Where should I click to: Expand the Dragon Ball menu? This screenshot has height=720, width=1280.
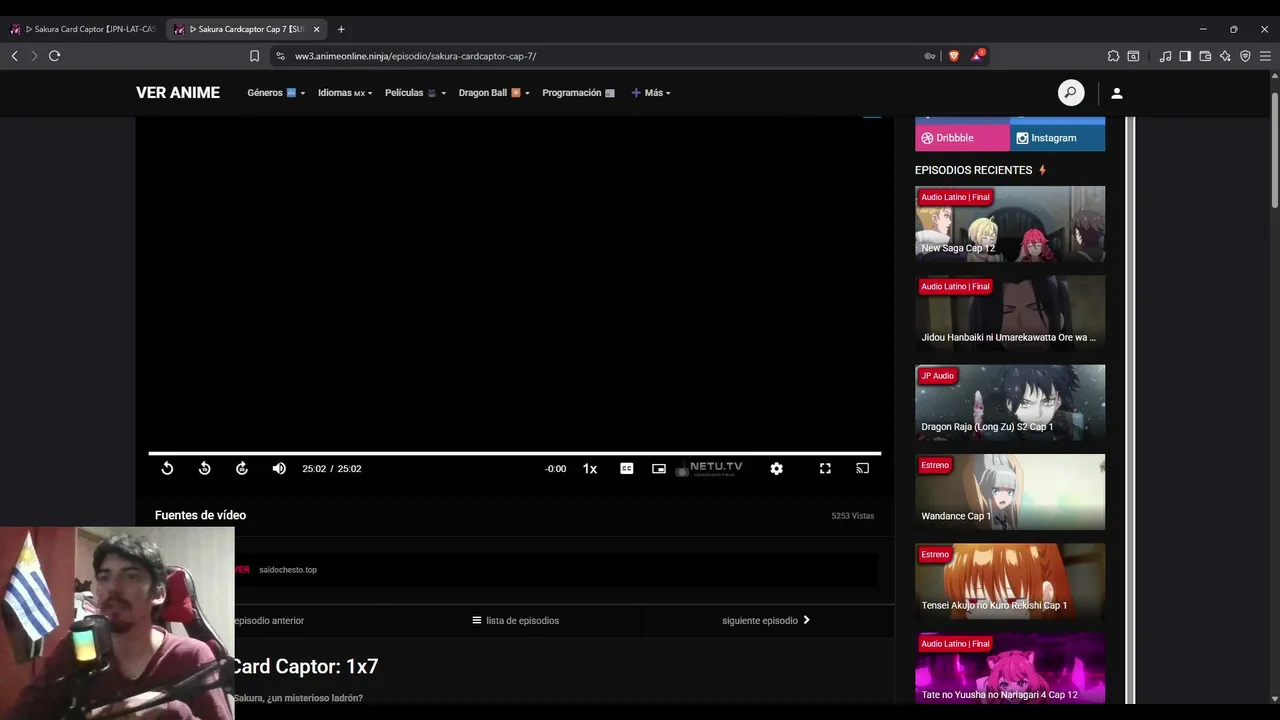click(493, 93)
